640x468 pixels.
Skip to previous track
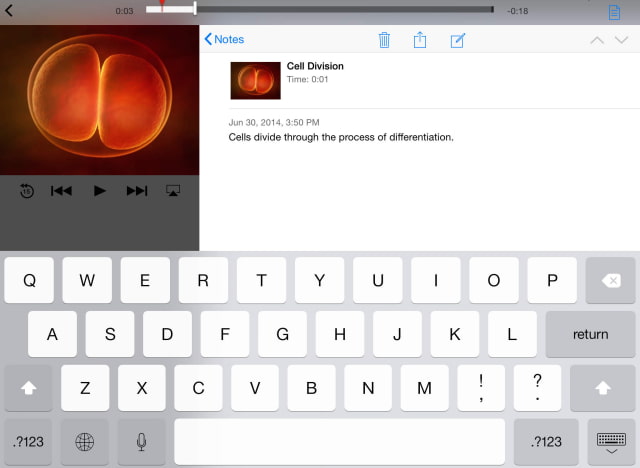tap(61, 191)
